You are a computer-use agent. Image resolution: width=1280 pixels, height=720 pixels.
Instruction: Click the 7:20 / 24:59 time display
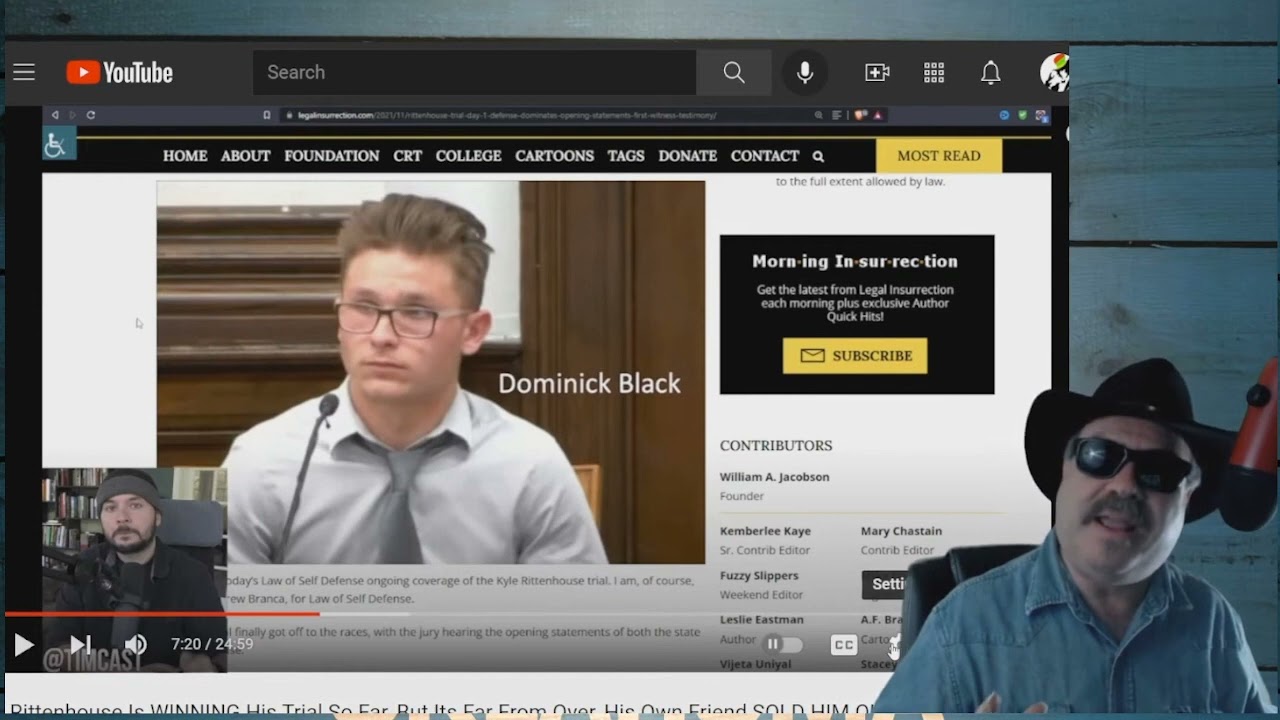[x=212, y=645]
